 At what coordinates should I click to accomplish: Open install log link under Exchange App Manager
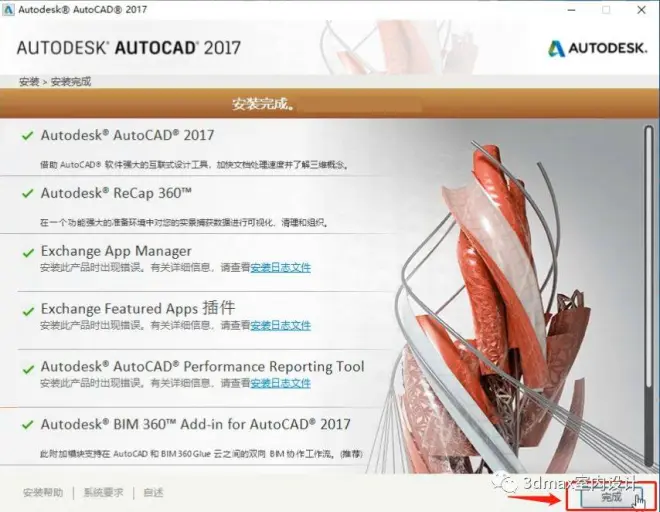[x=281, y=268]
